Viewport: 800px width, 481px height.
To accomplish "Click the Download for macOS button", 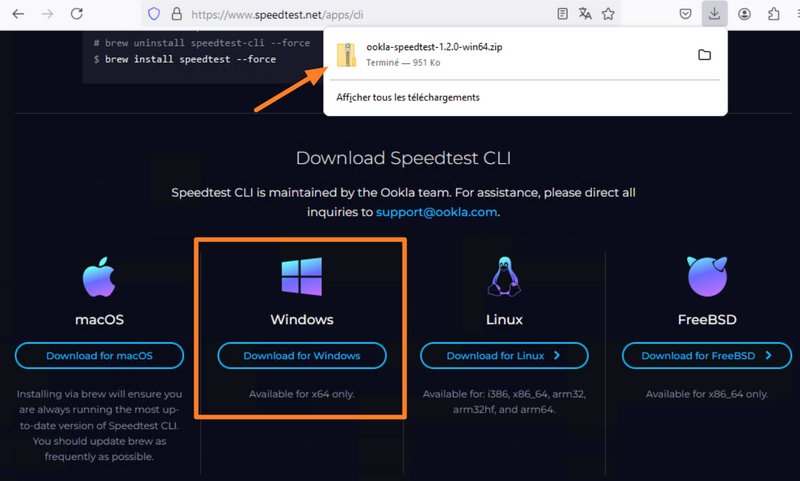I will coord(99,356).
